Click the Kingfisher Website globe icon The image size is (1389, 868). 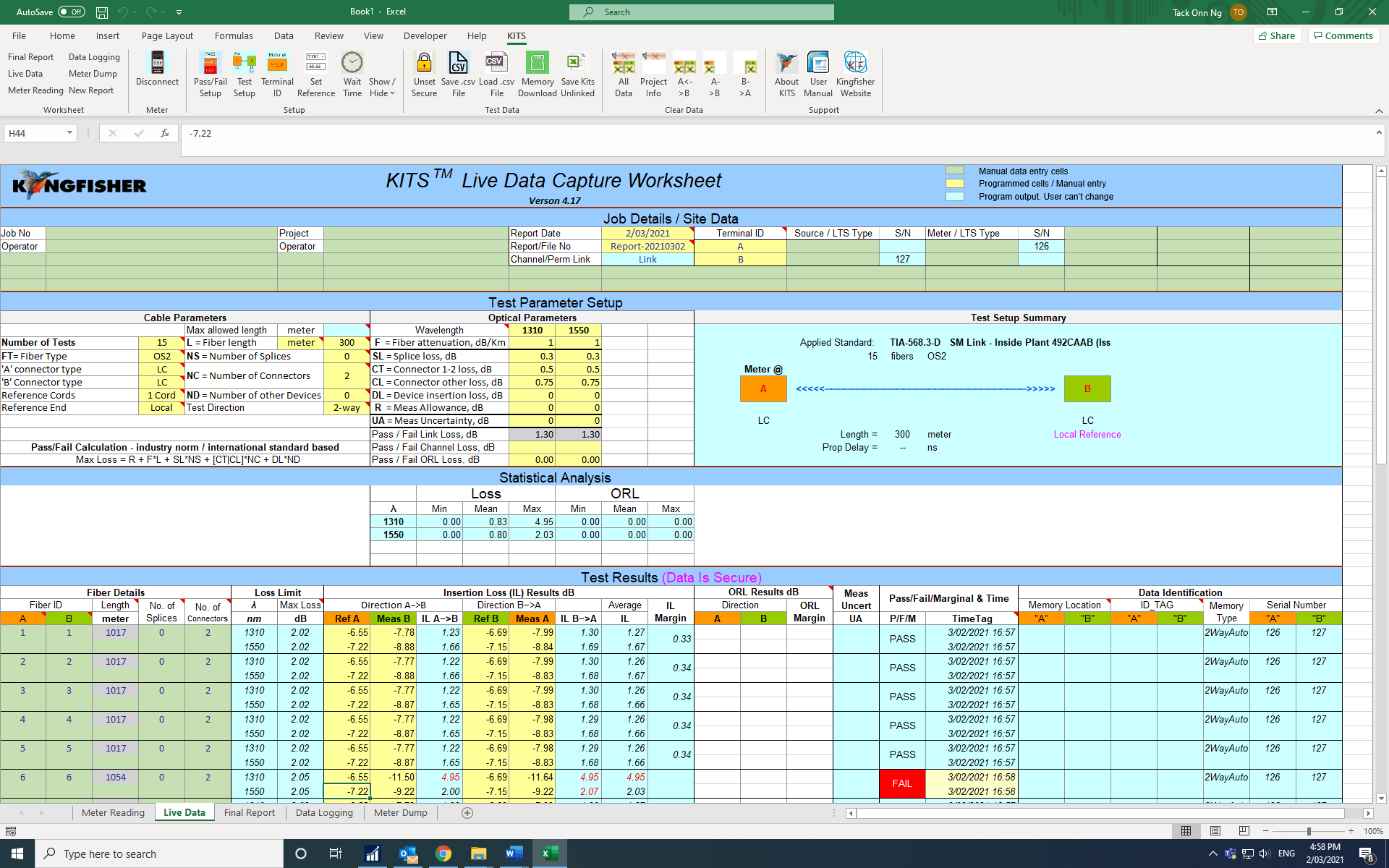coord(855,64)
